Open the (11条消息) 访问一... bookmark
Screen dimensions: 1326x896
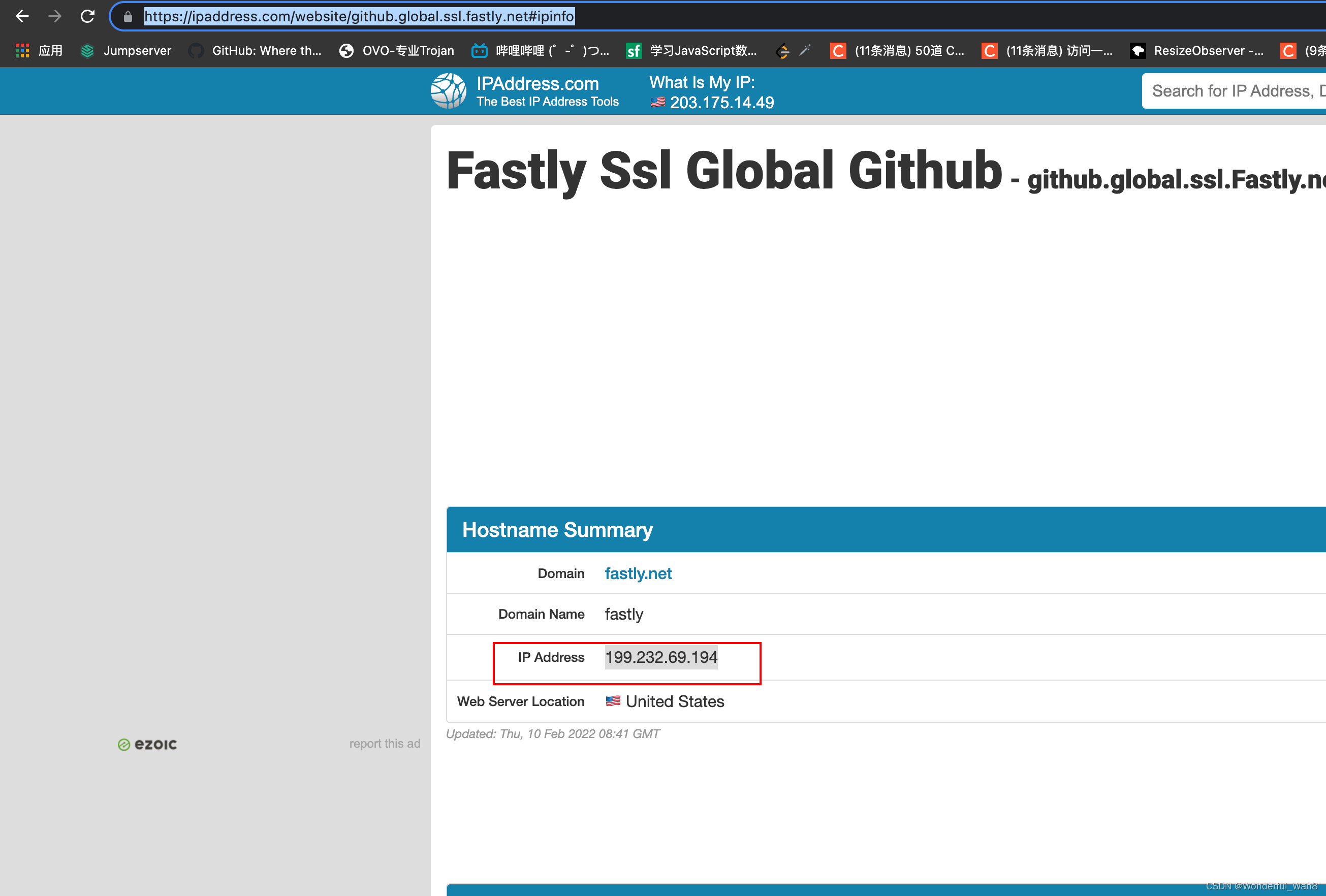(x=1047, y=51)
